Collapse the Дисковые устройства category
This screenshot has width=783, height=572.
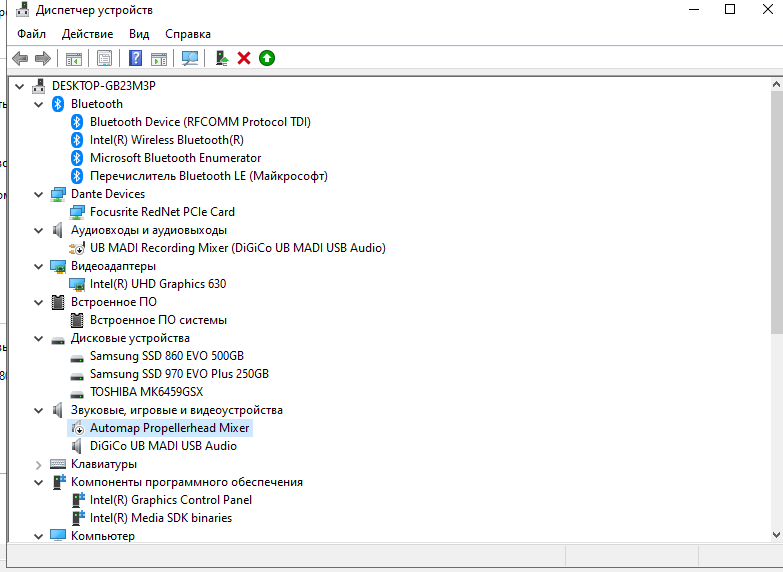click(x=38, y=338)
